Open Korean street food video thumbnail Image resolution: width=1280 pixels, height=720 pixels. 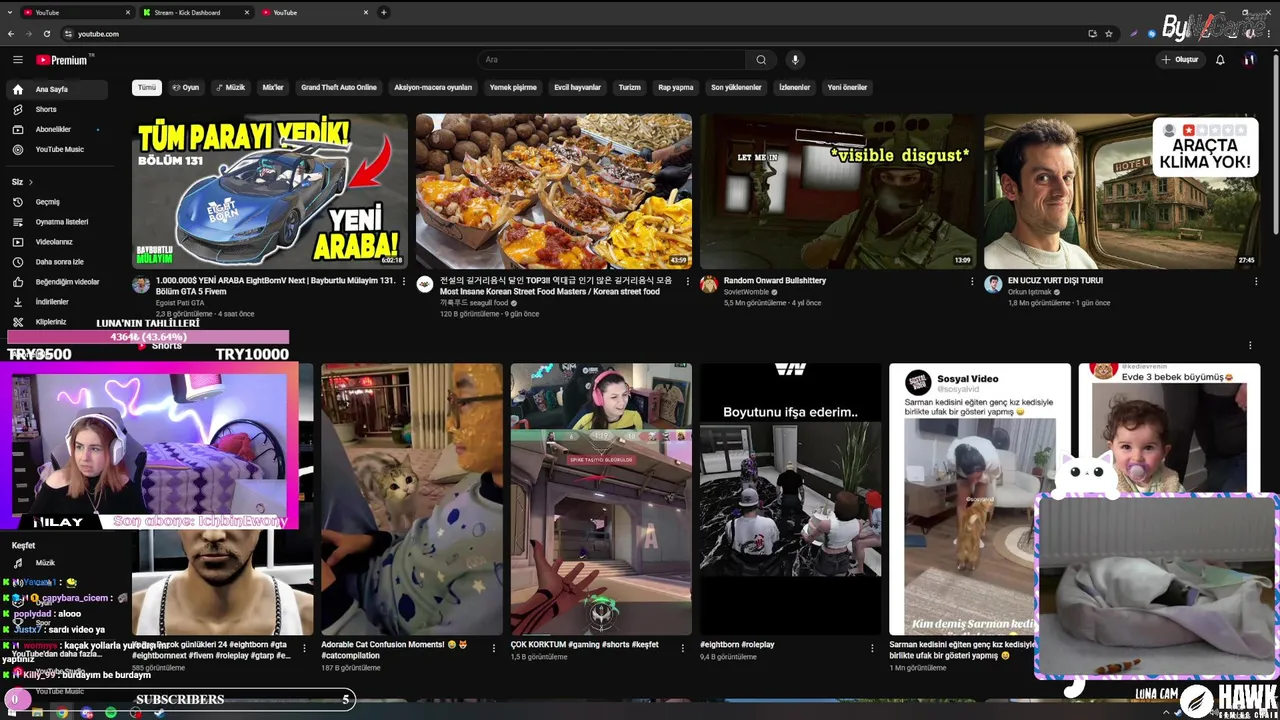tap(554, 191)
